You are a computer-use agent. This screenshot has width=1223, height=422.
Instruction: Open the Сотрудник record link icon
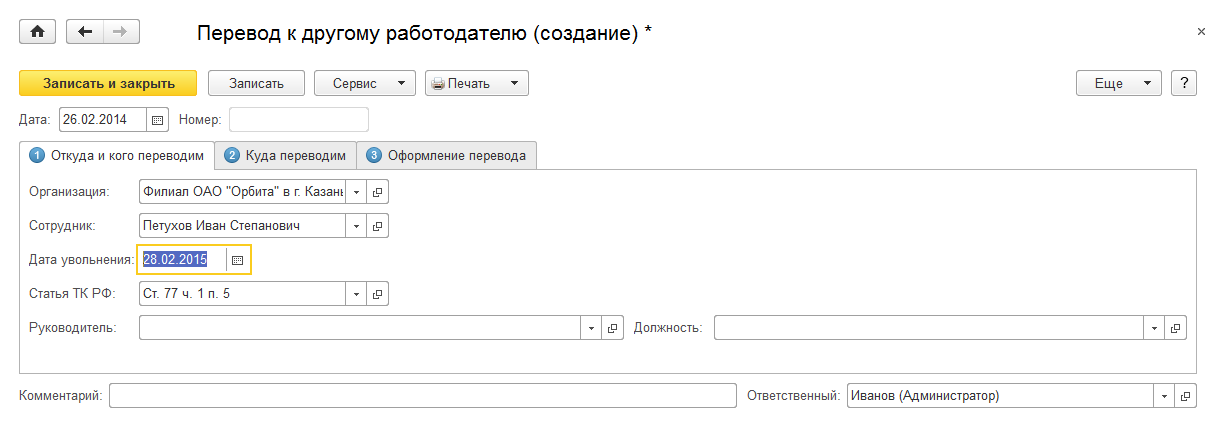[x=377, y=226]
